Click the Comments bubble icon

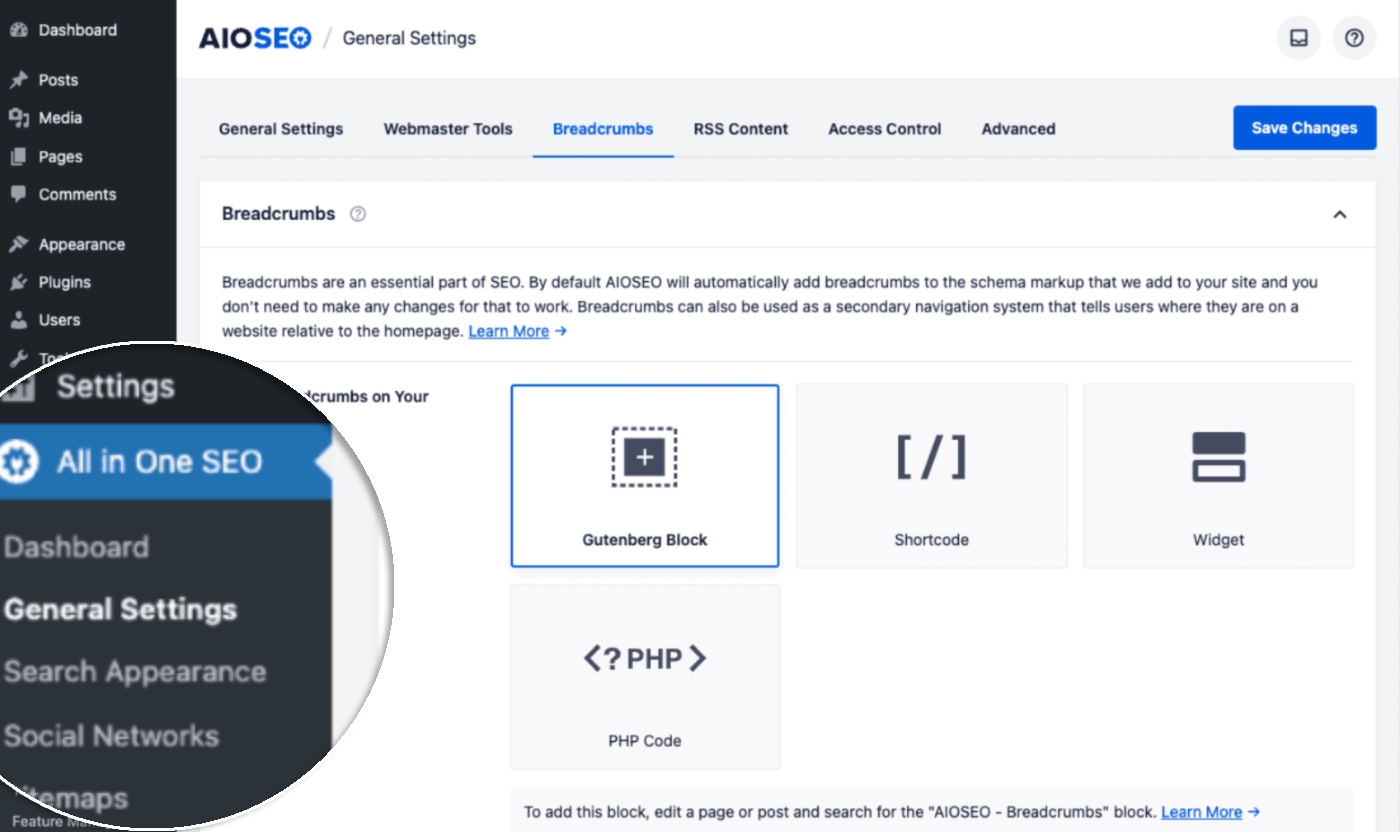18,195
